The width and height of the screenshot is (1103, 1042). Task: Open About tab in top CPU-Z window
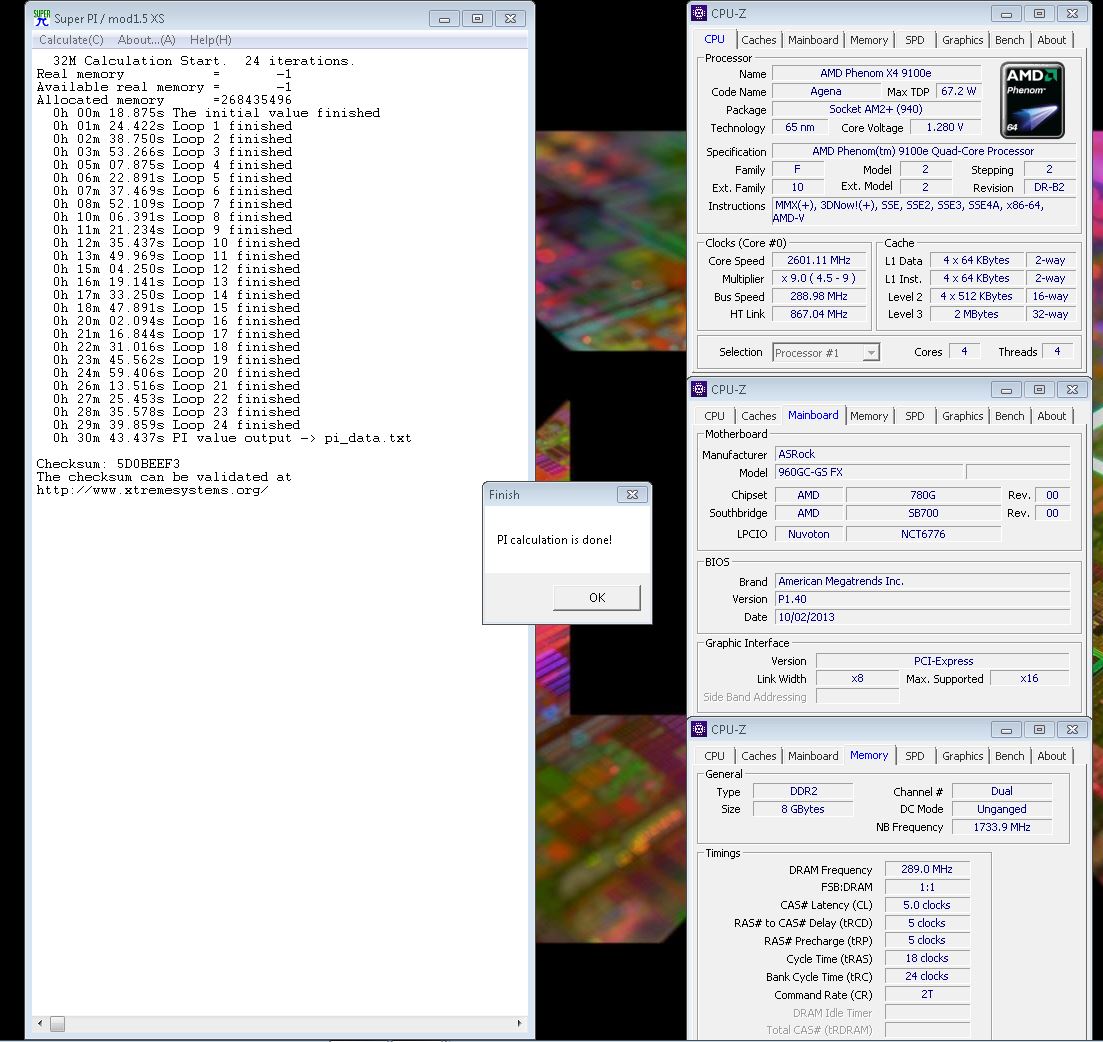(x=1051, y=40)
